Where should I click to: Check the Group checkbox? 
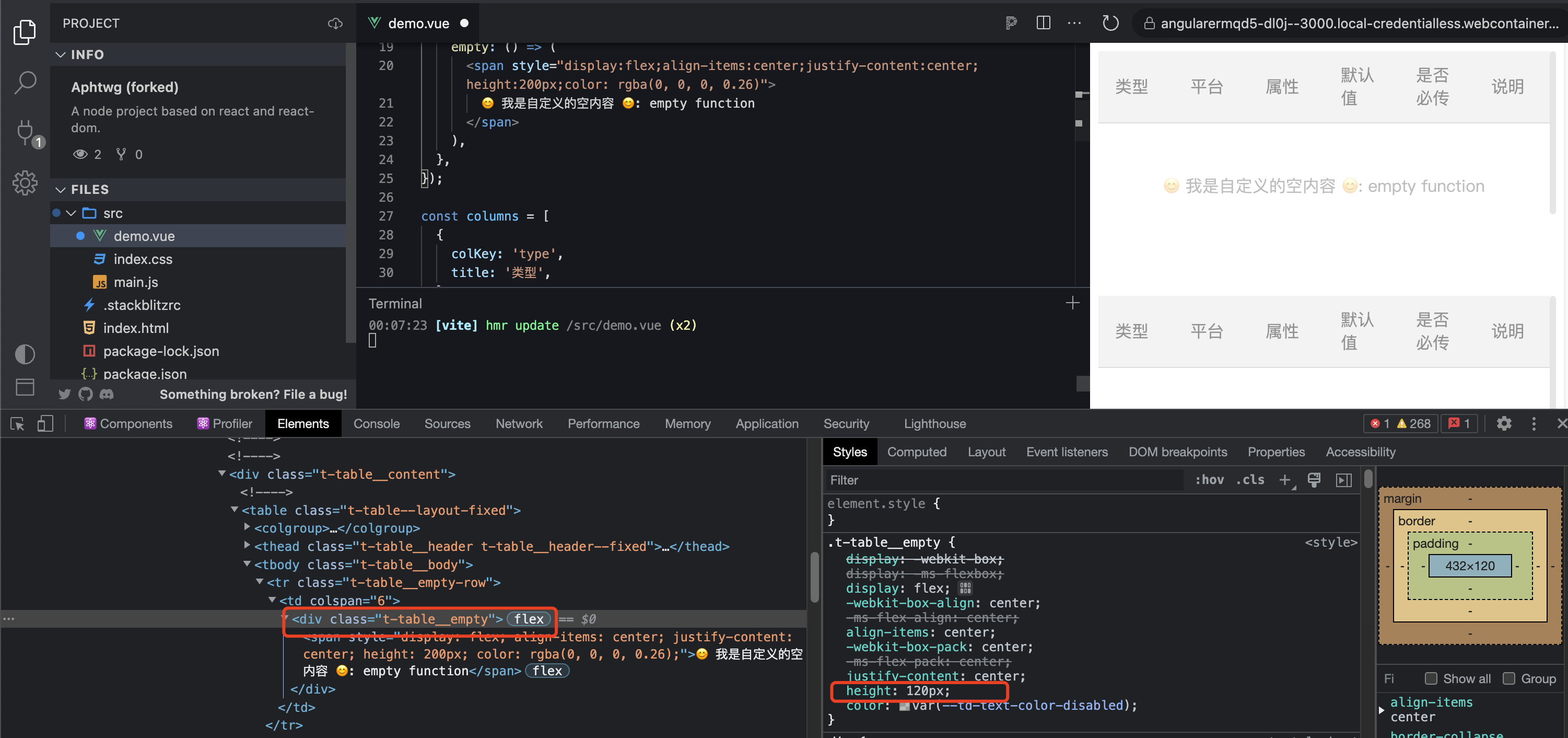[1508, 678]
